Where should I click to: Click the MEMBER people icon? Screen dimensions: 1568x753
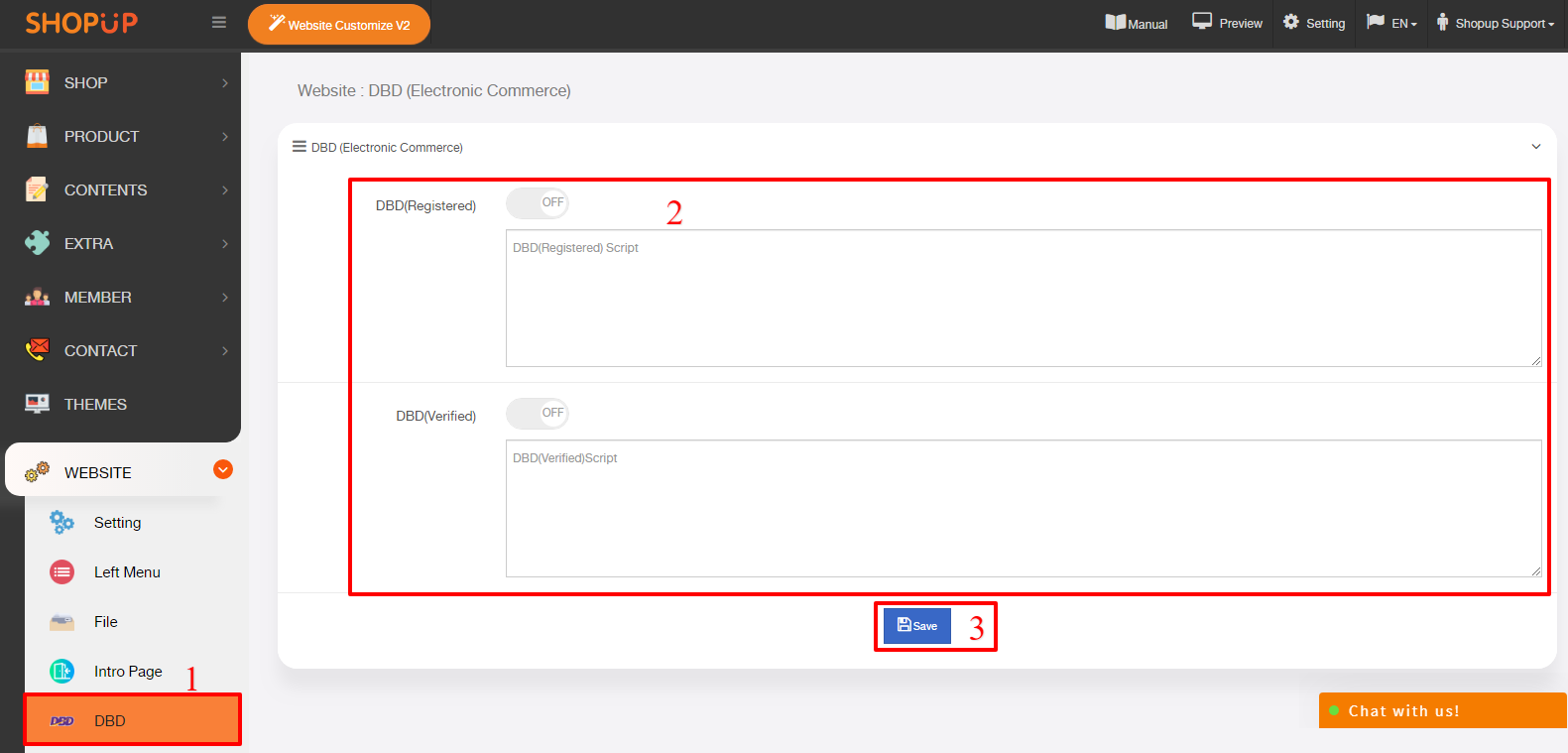tap(37, 297)
